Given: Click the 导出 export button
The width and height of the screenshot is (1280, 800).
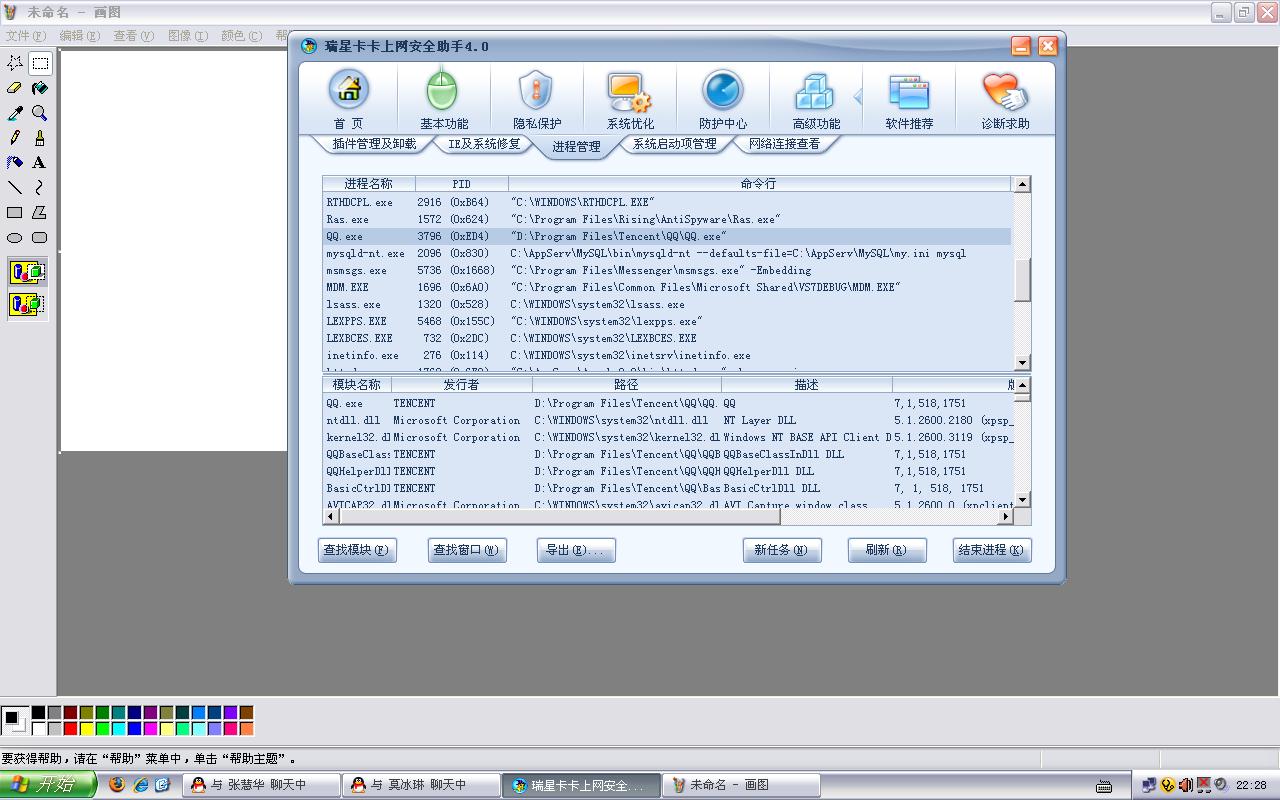Looking at the screenshot, I should [576, 550].
